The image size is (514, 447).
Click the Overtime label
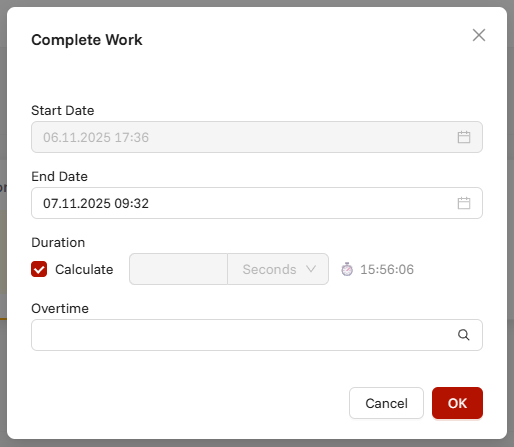tap(60, 308)
